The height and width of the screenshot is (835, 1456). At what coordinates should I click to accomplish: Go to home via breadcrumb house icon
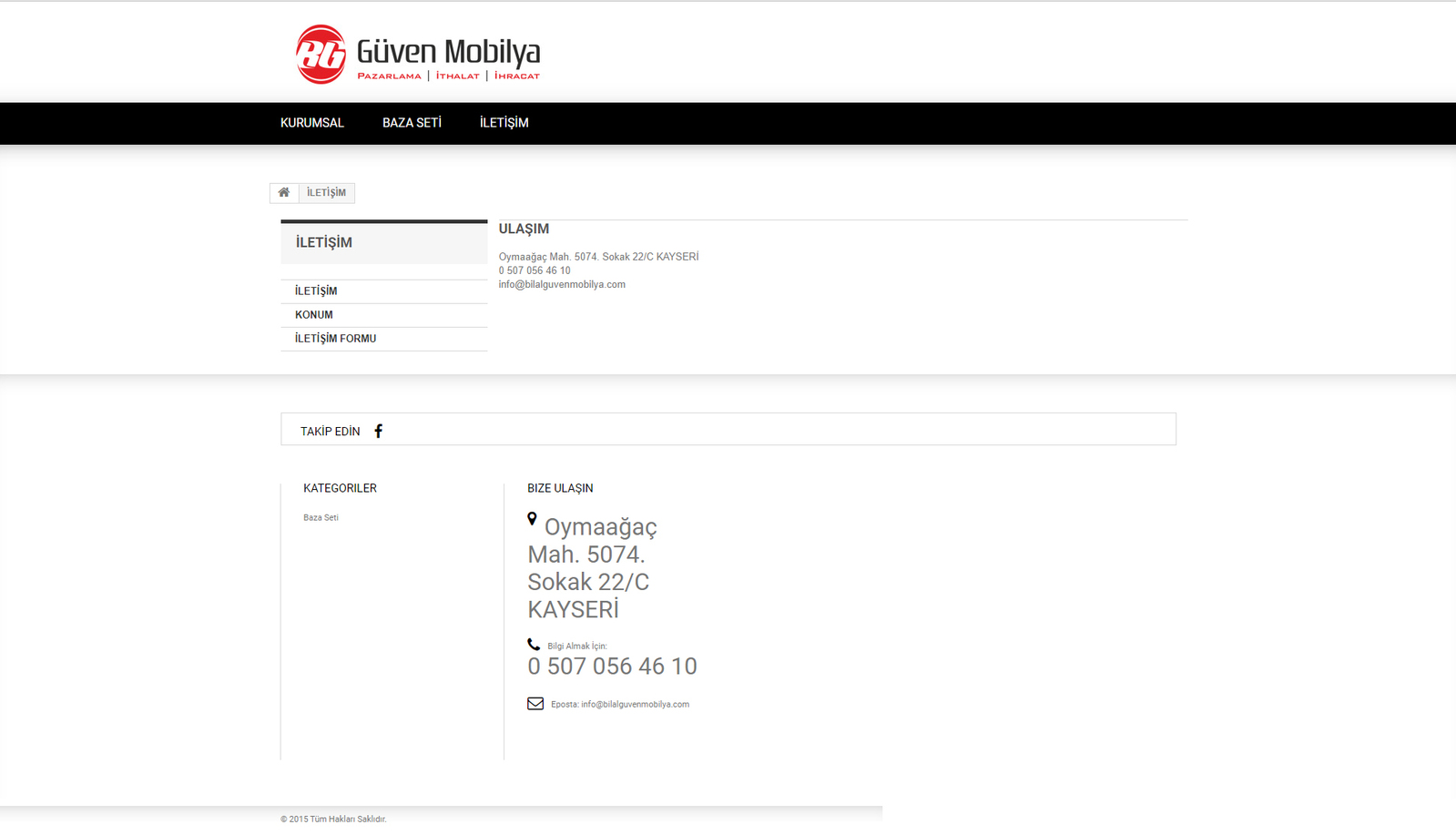[284, 192]
